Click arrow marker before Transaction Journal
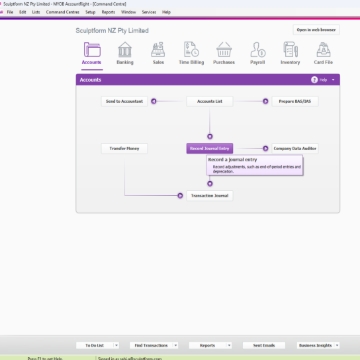This screenshot has width=360, height=360. (x=180, y=196)
